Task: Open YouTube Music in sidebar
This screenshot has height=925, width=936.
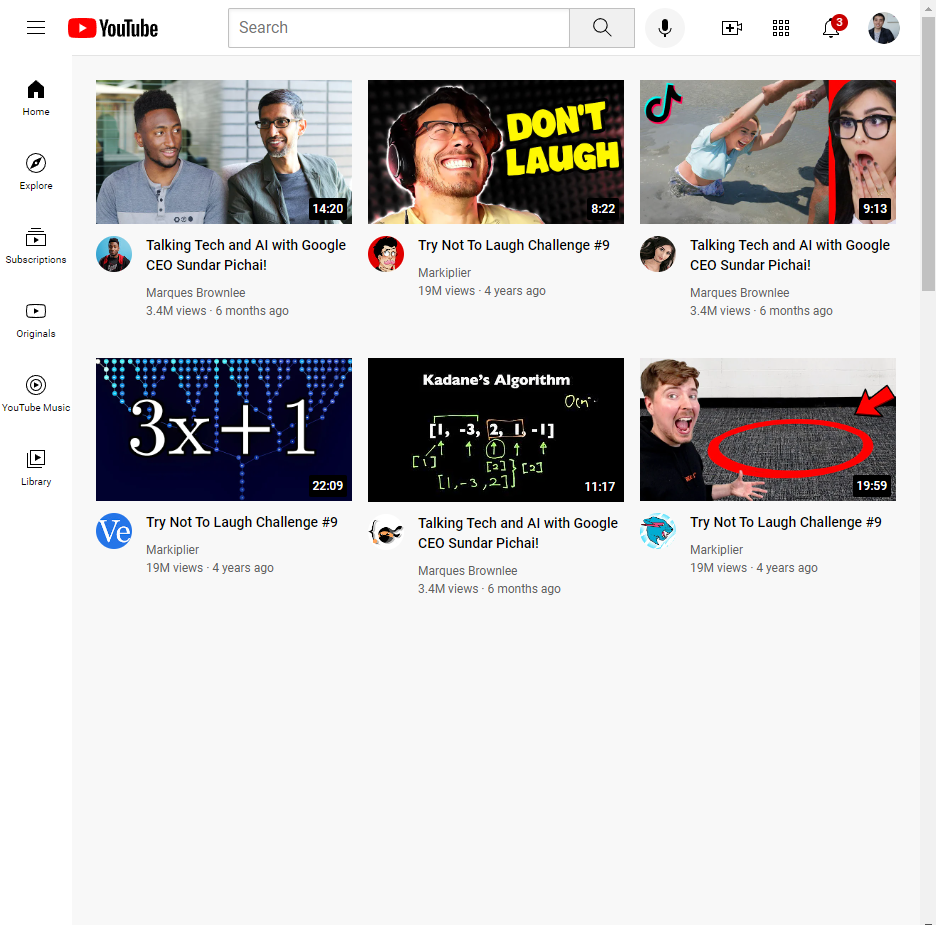Action: pyautogui.click(x=36, y=394)
